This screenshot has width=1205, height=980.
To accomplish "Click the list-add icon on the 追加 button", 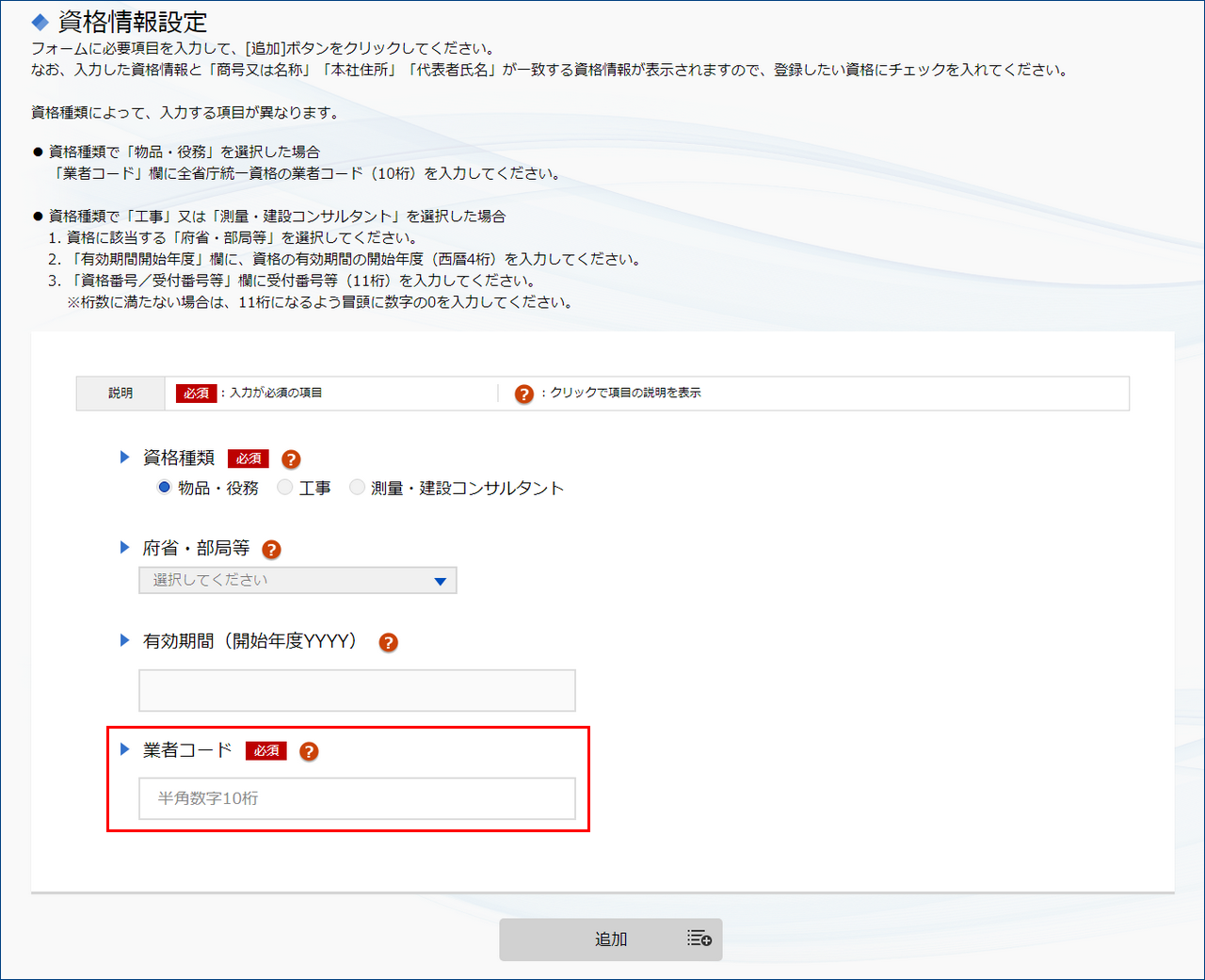I will (x=699, y=939).
